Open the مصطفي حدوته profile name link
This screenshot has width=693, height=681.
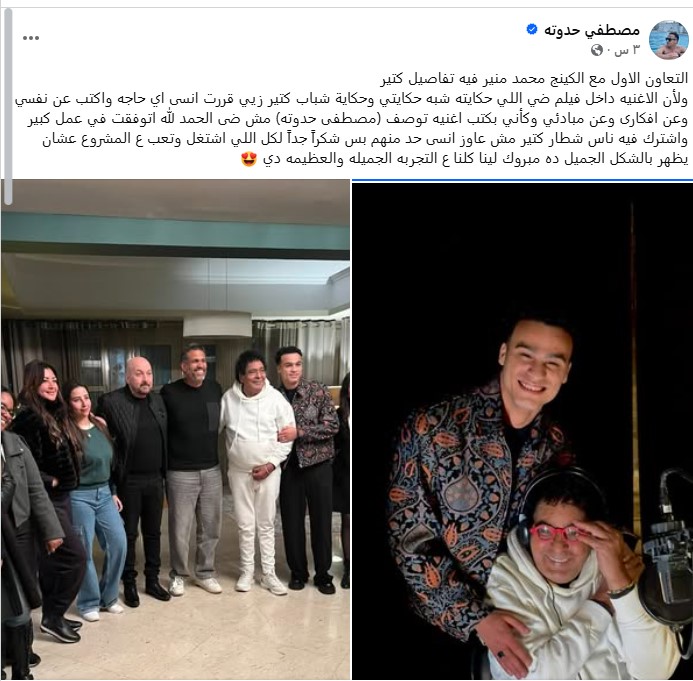tap(592, 30)
